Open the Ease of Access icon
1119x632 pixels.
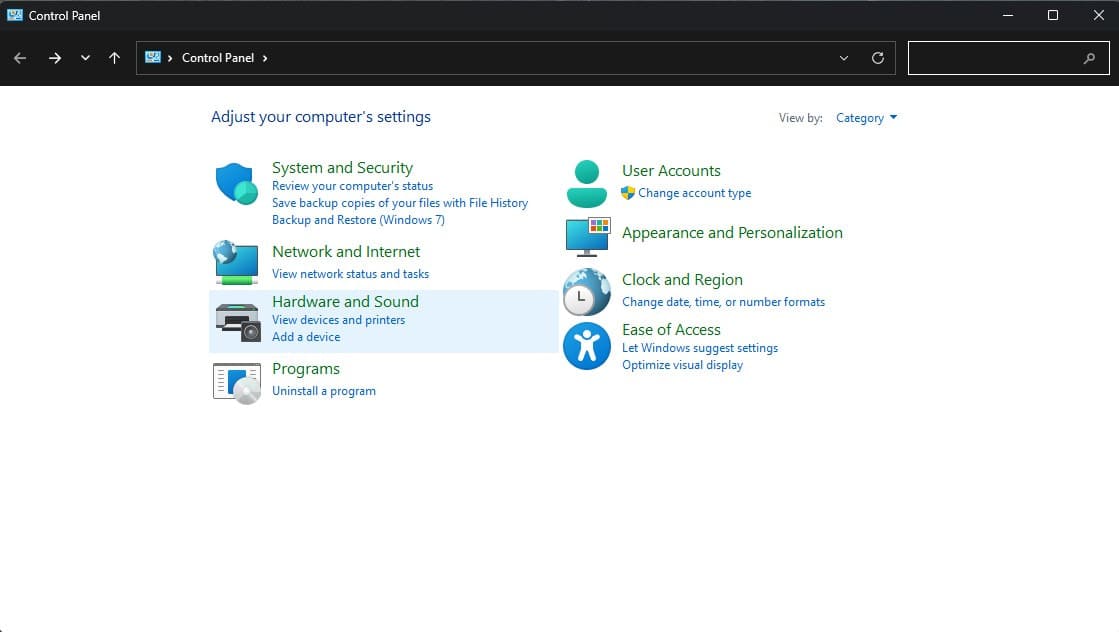tap(587, 346)
